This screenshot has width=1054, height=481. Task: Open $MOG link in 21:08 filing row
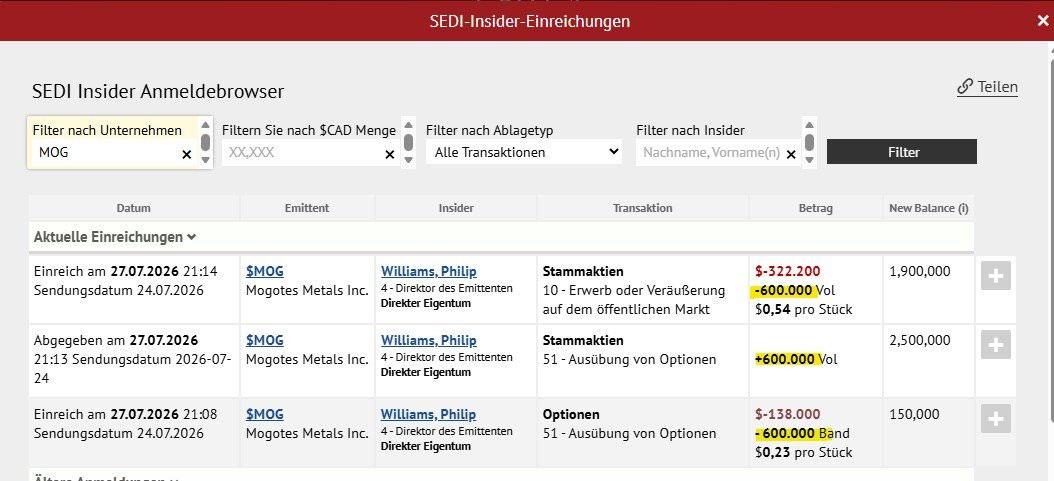click(265, 414)
